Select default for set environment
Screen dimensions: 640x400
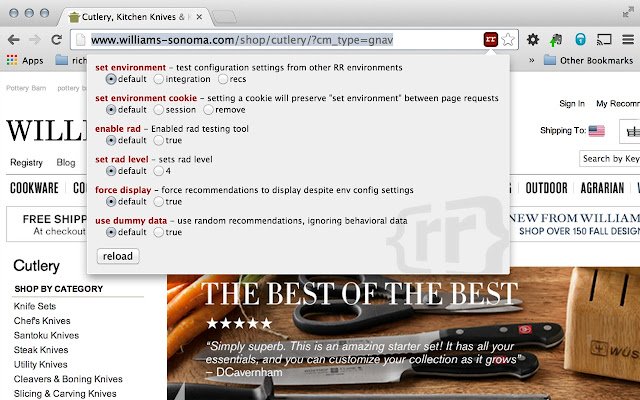click(x=111, y=79)
